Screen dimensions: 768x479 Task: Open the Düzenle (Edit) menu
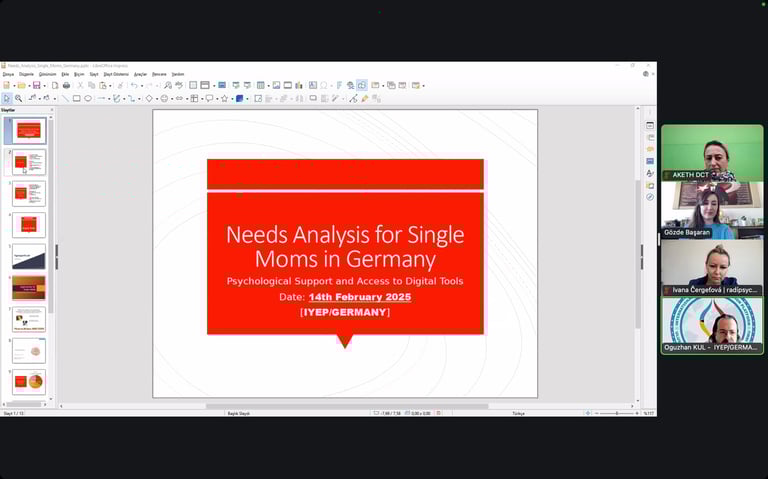tap(26, 74)
